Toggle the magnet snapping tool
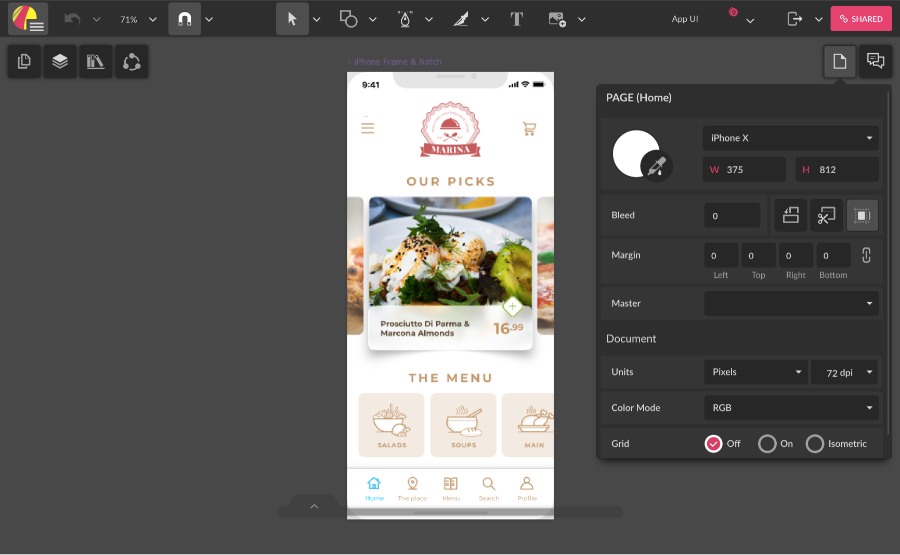 coord(184,19)
